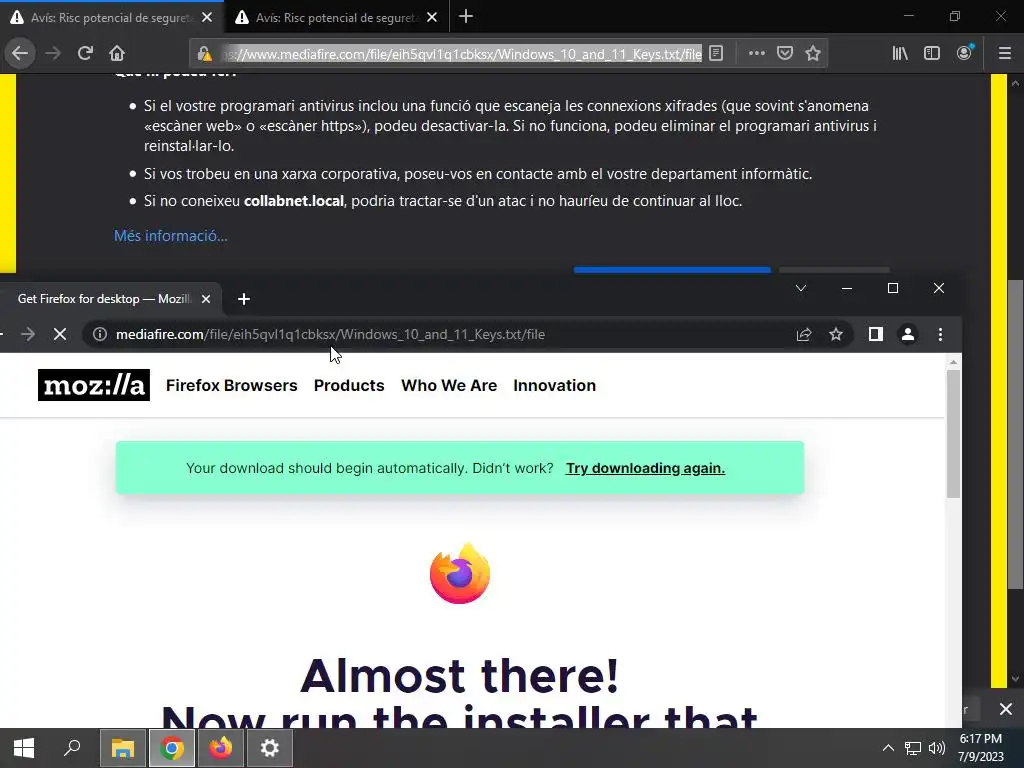Click Firefox URL address bar
Viewport: 1024px width, 768px height.
[461, 54]
